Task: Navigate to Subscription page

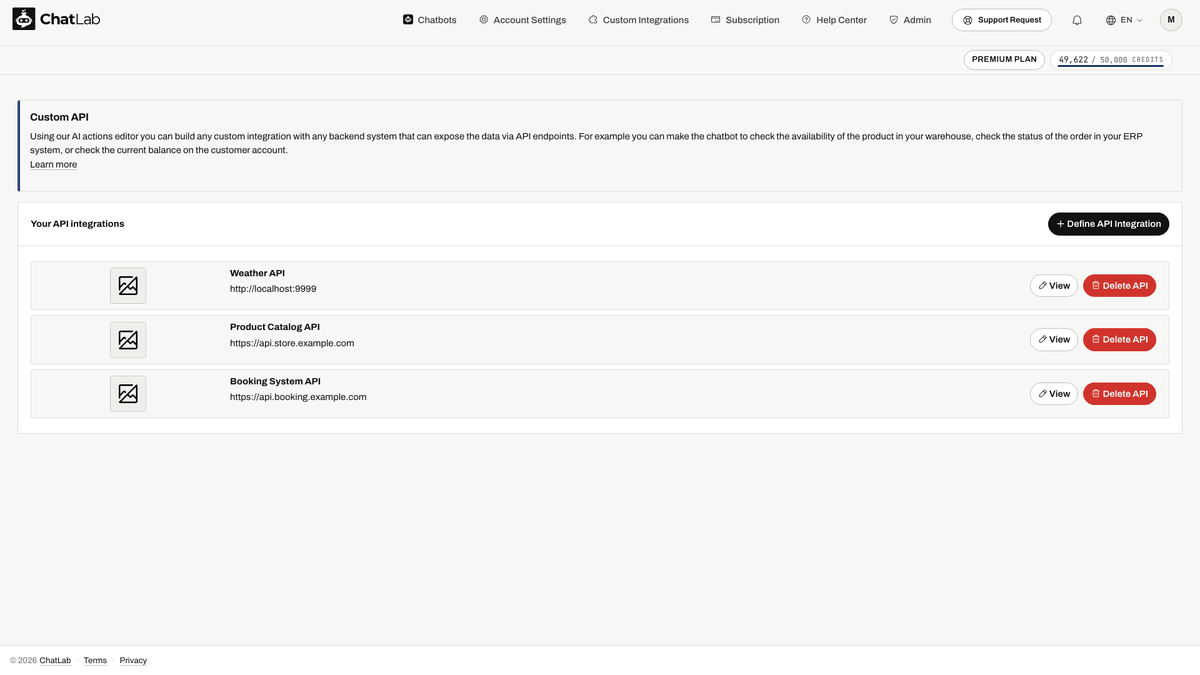Action: coord(745,20)
